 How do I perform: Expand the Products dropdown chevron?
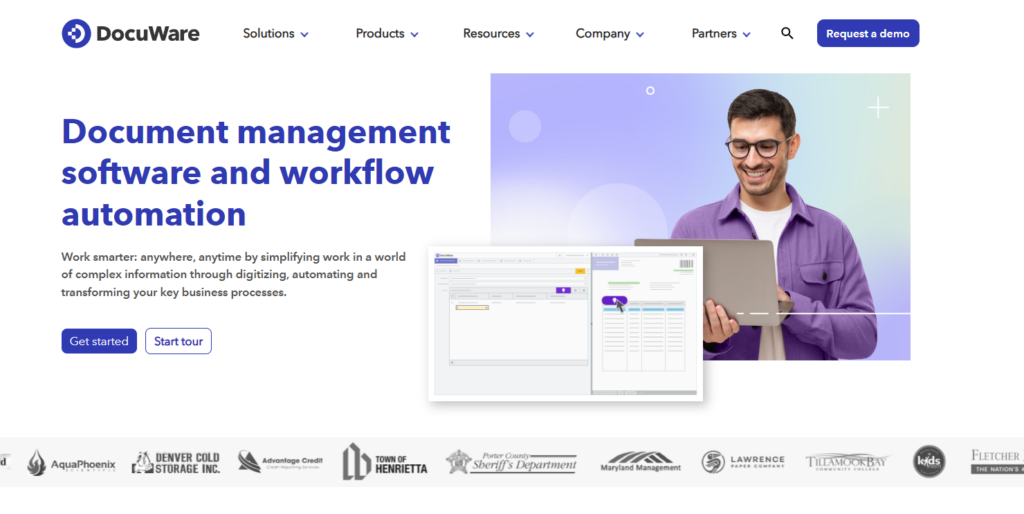pos(414,34)
